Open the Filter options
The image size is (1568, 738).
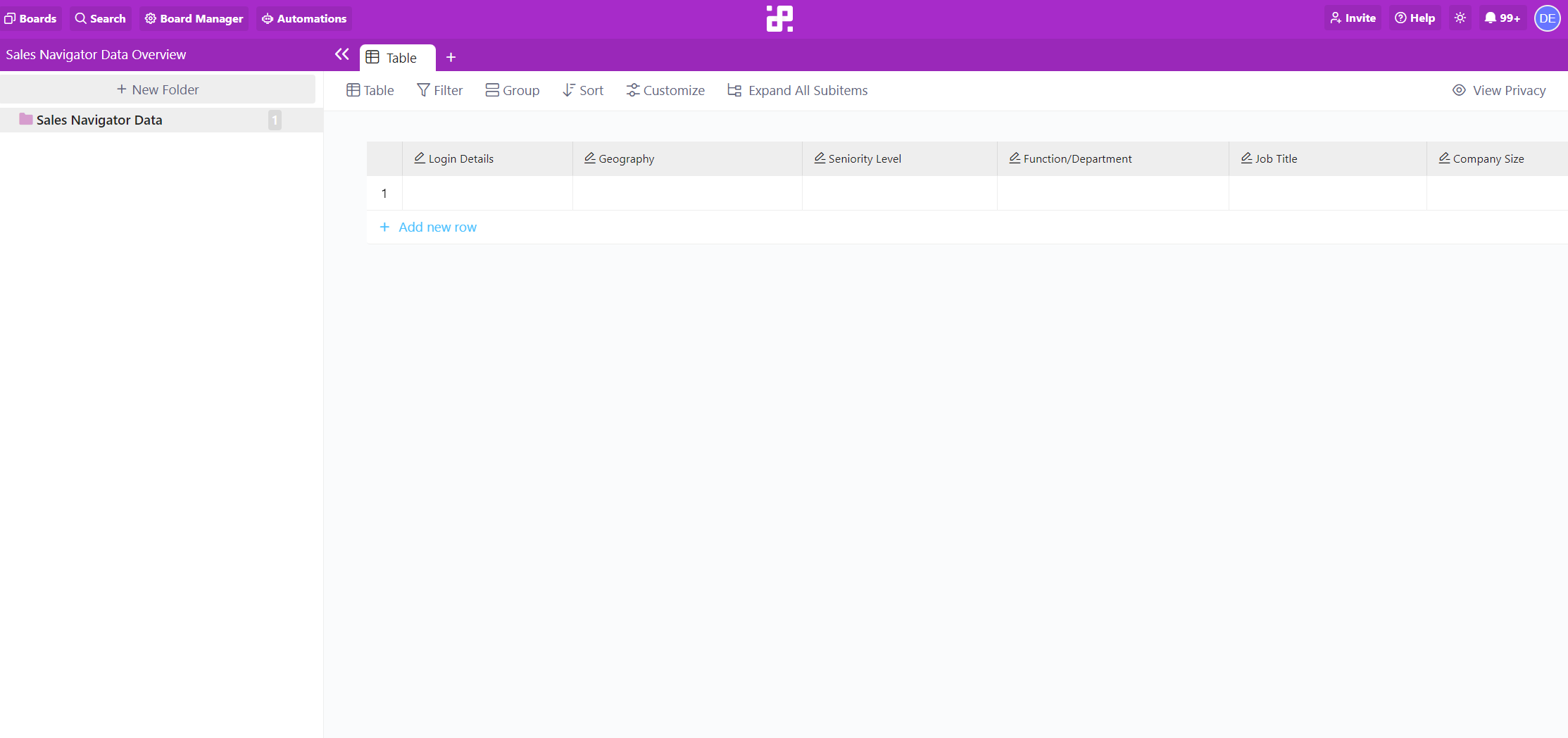[x=440, y=90]
